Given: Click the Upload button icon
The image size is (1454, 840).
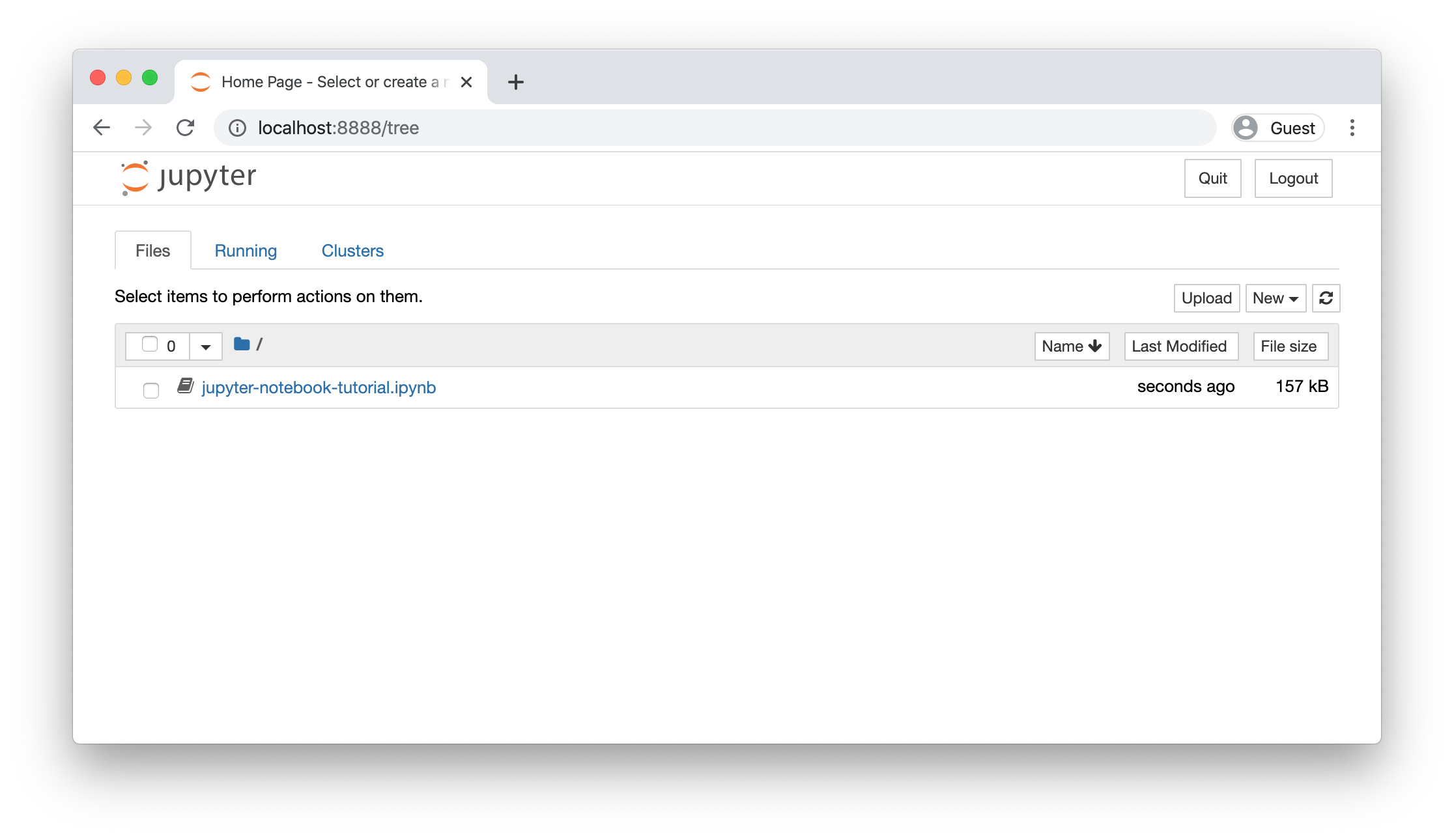Looking at the screenshot, I should click(x=1205, y=297).
